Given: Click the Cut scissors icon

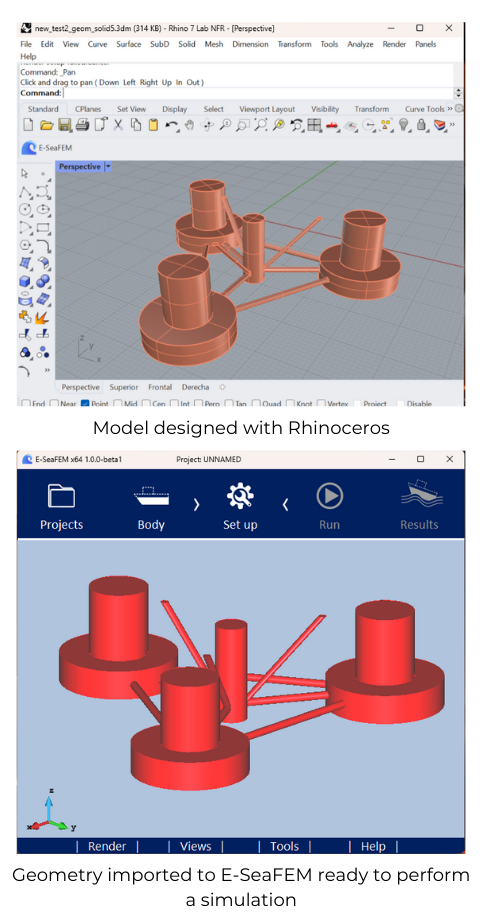Looking at the screenshot, I should (118, 125).
